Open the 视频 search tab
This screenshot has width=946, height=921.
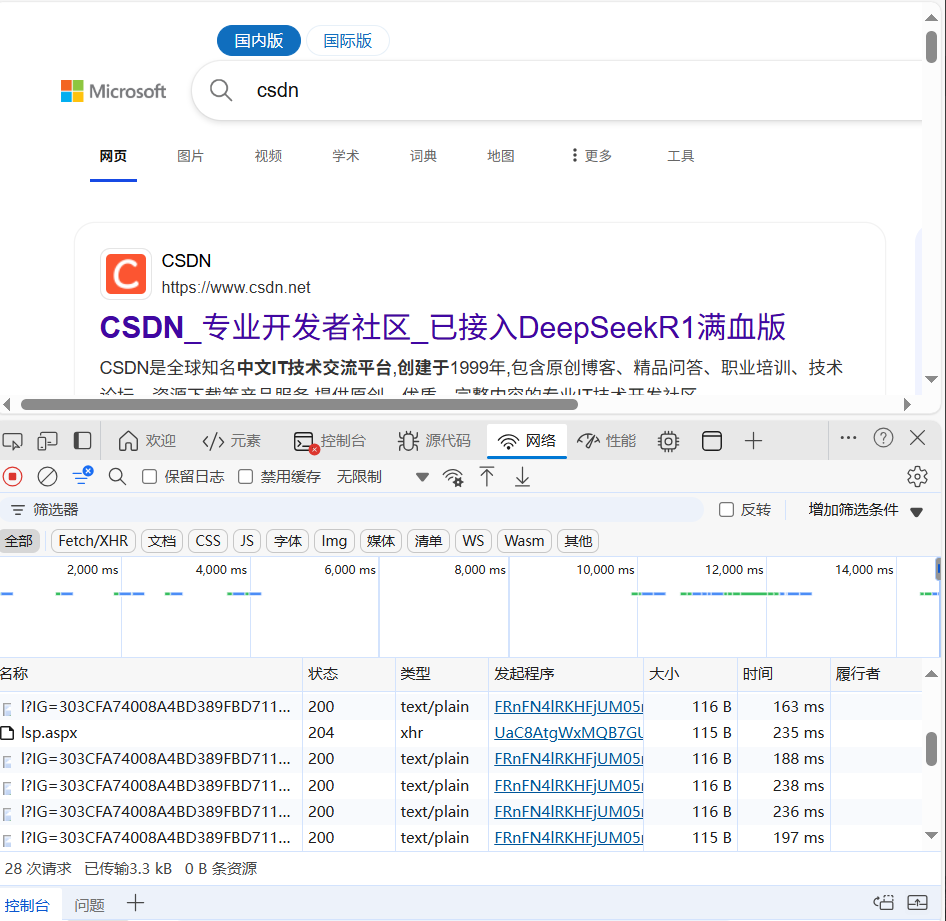coord(268,156)
